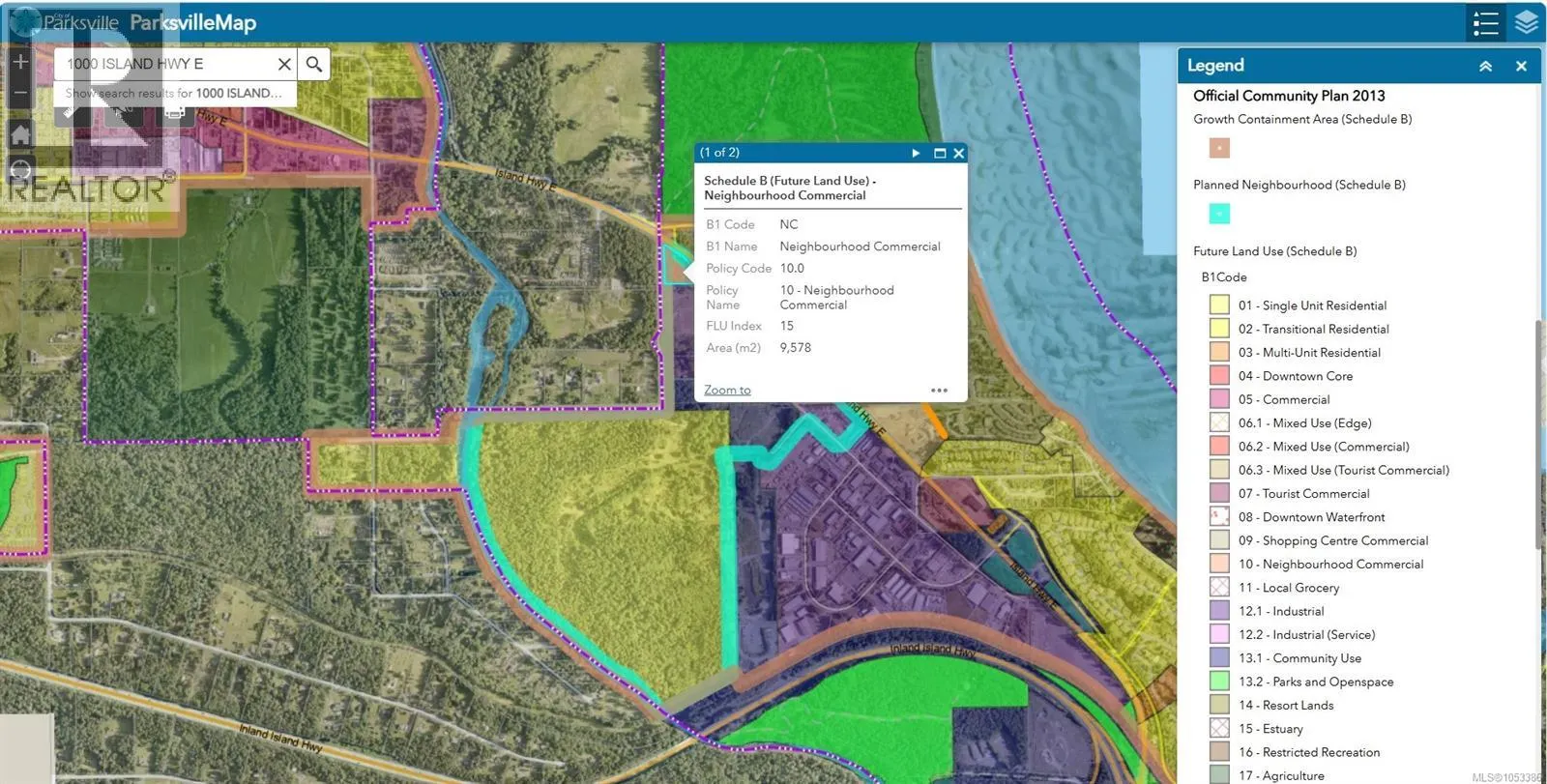Find my location on the map
This screenshot has width=1547, height=784.
click(20, 172)
